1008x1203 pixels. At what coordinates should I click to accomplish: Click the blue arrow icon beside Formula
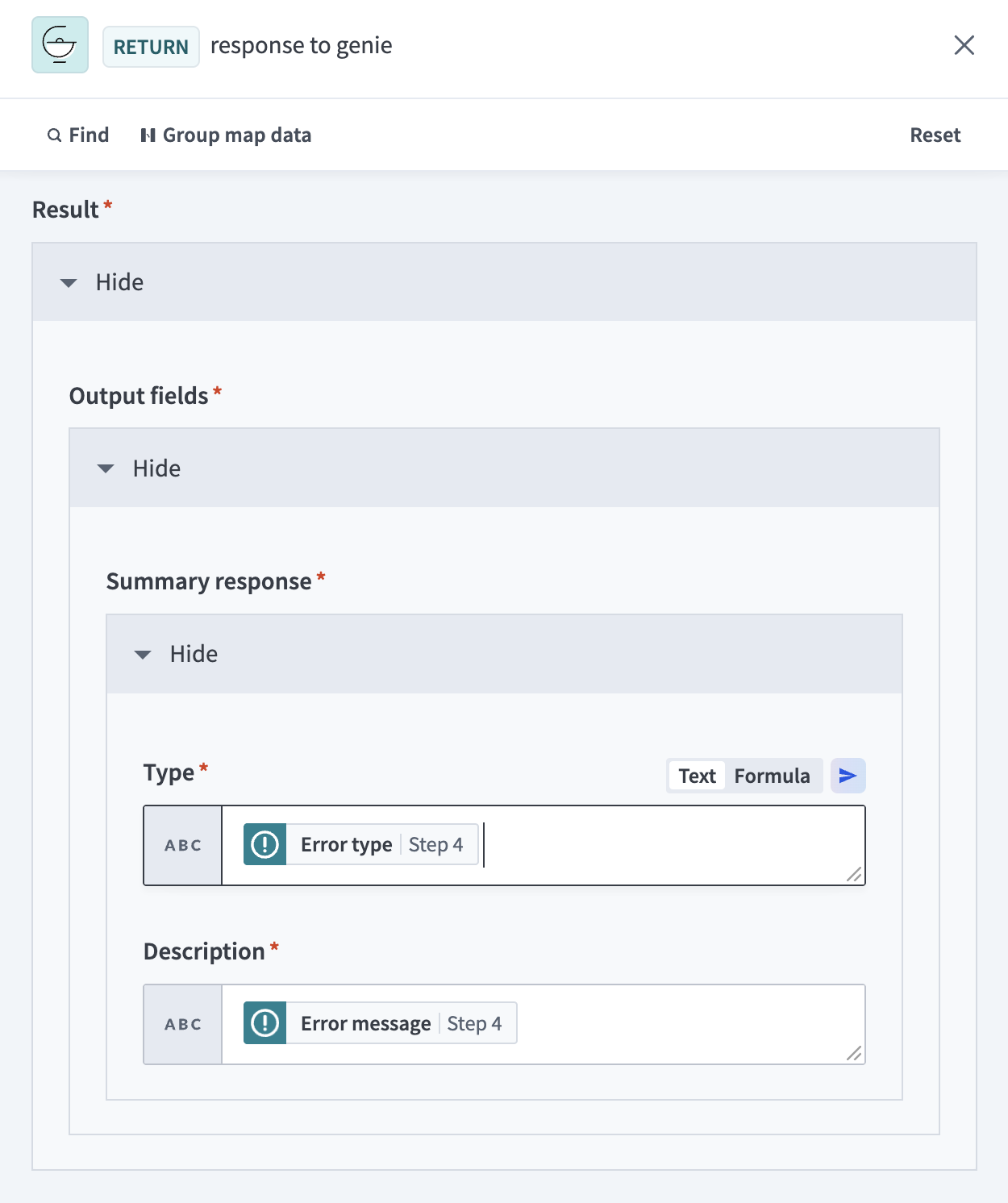[848, 776]
